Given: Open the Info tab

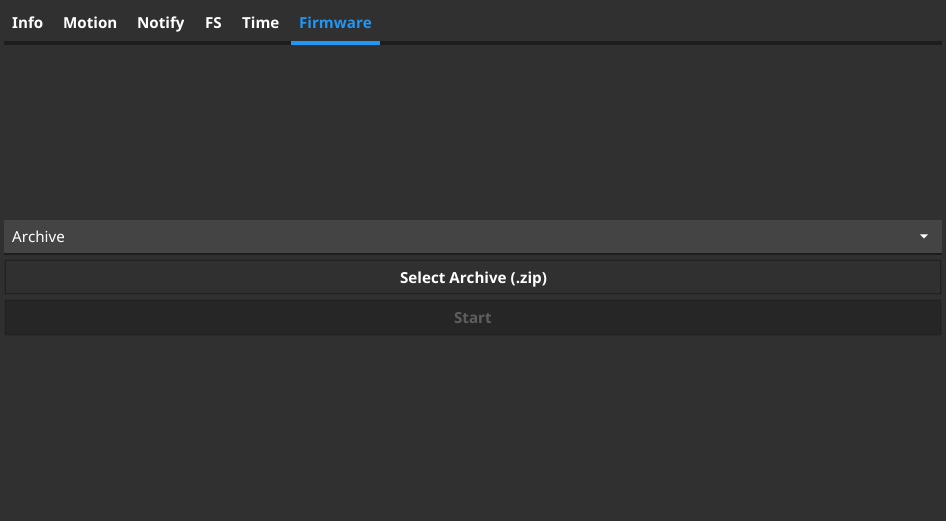Looking at the screenshot, I should pos(27,22).
